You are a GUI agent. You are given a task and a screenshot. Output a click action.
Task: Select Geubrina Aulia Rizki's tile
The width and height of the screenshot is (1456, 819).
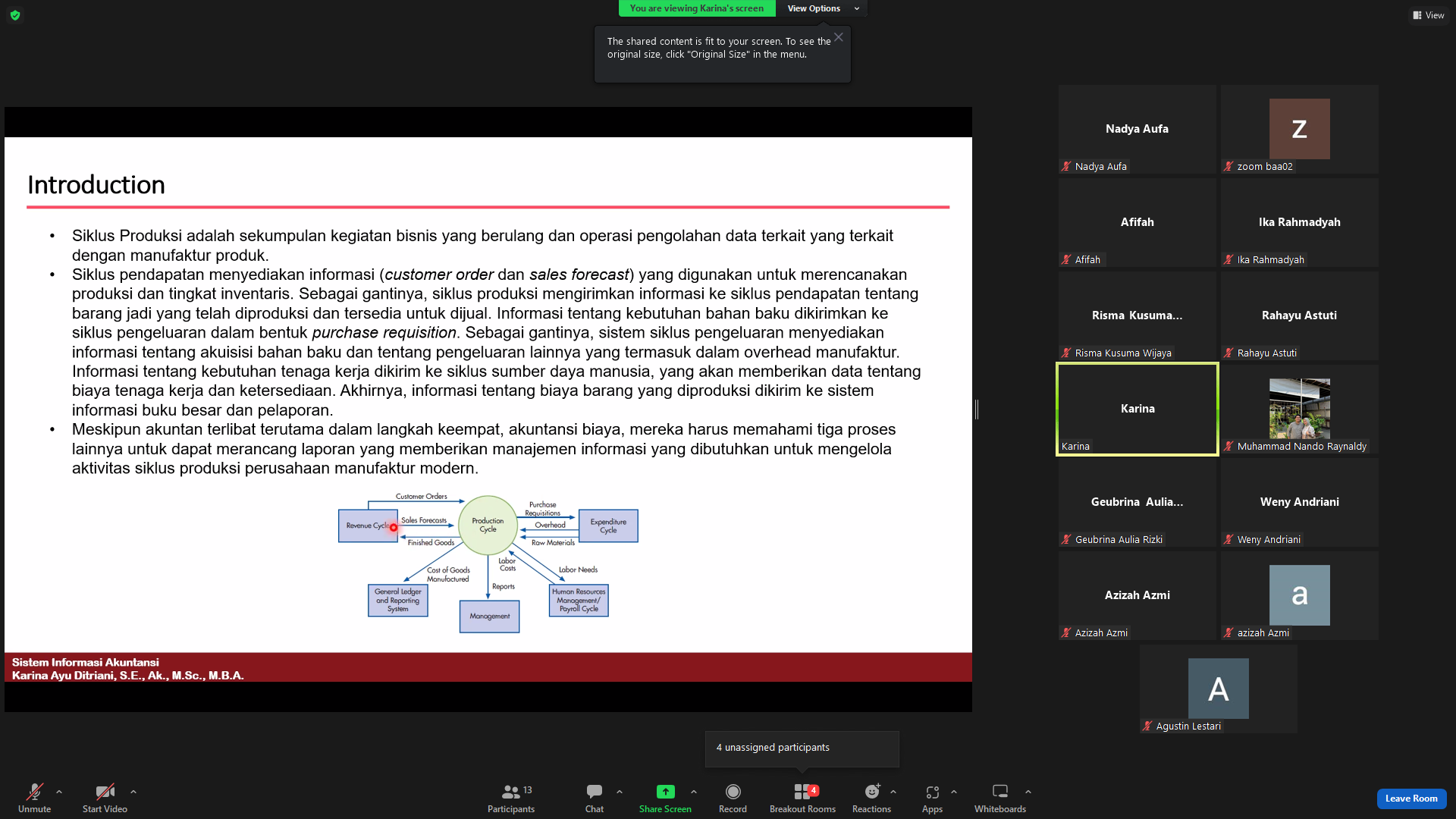coord(1137,502)
